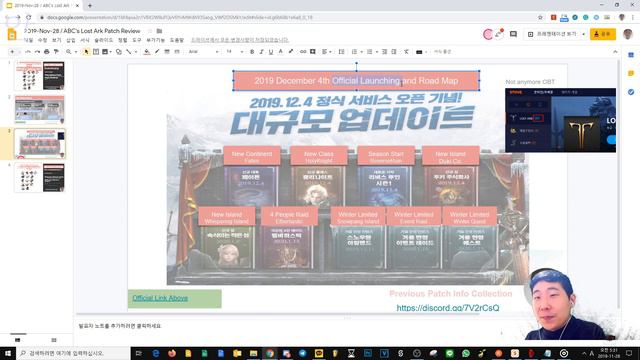This screenshot has width=640, height=360.
Task: Open the View menu
Action: pyautogui.click(x=56, y=40)
